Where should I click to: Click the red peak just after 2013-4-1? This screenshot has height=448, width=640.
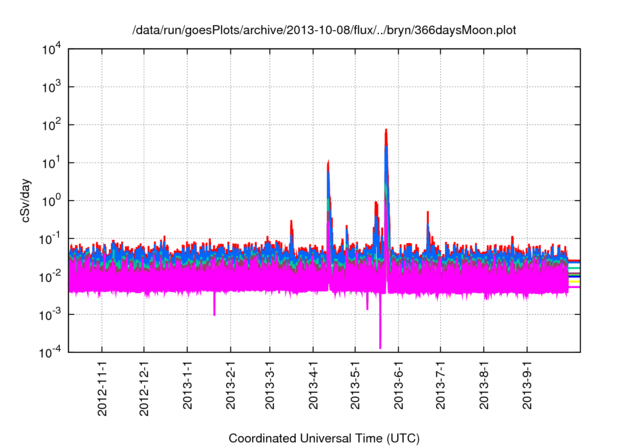pos(329,163)
